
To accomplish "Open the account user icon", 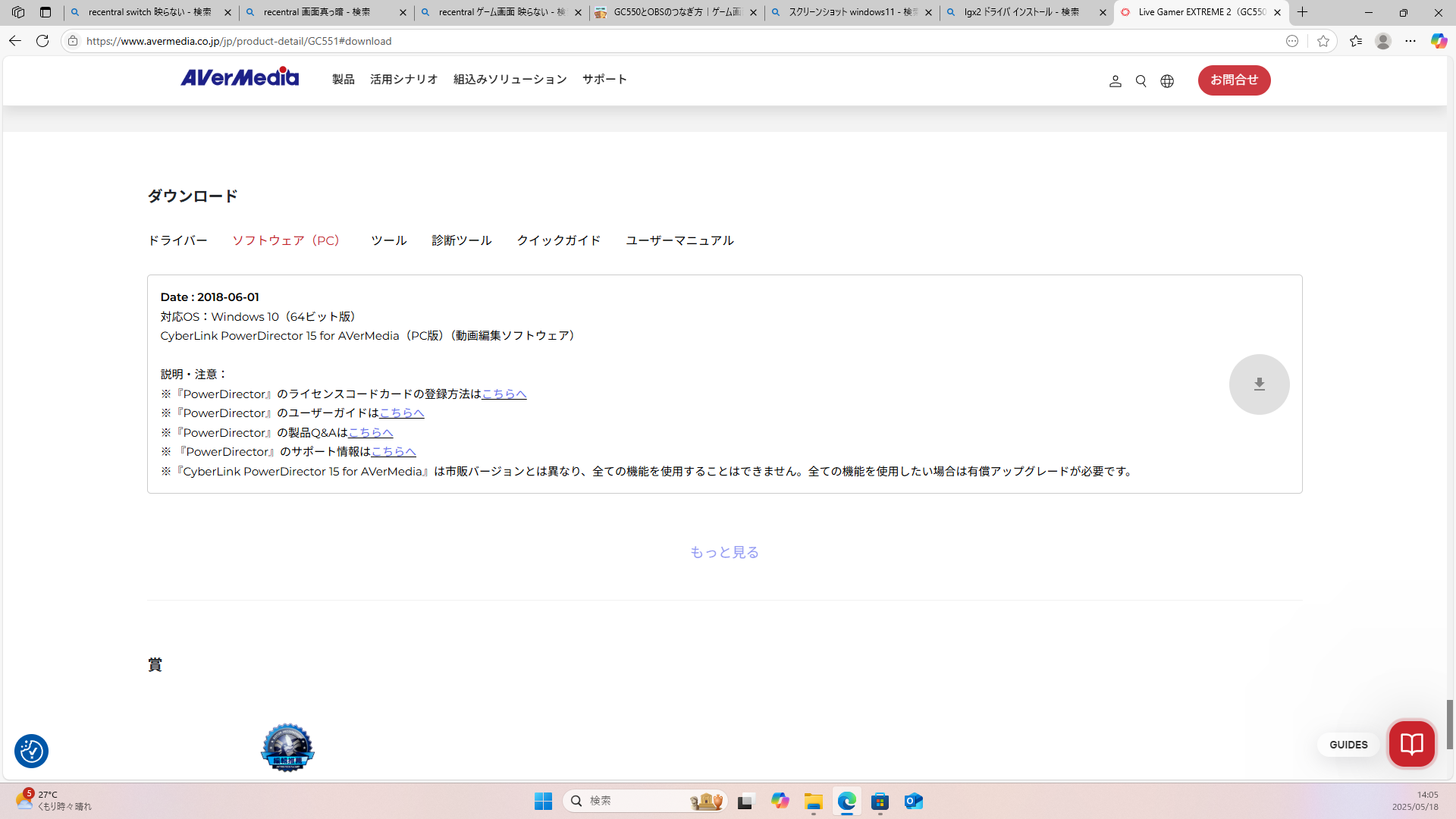I will point(1115,81).
